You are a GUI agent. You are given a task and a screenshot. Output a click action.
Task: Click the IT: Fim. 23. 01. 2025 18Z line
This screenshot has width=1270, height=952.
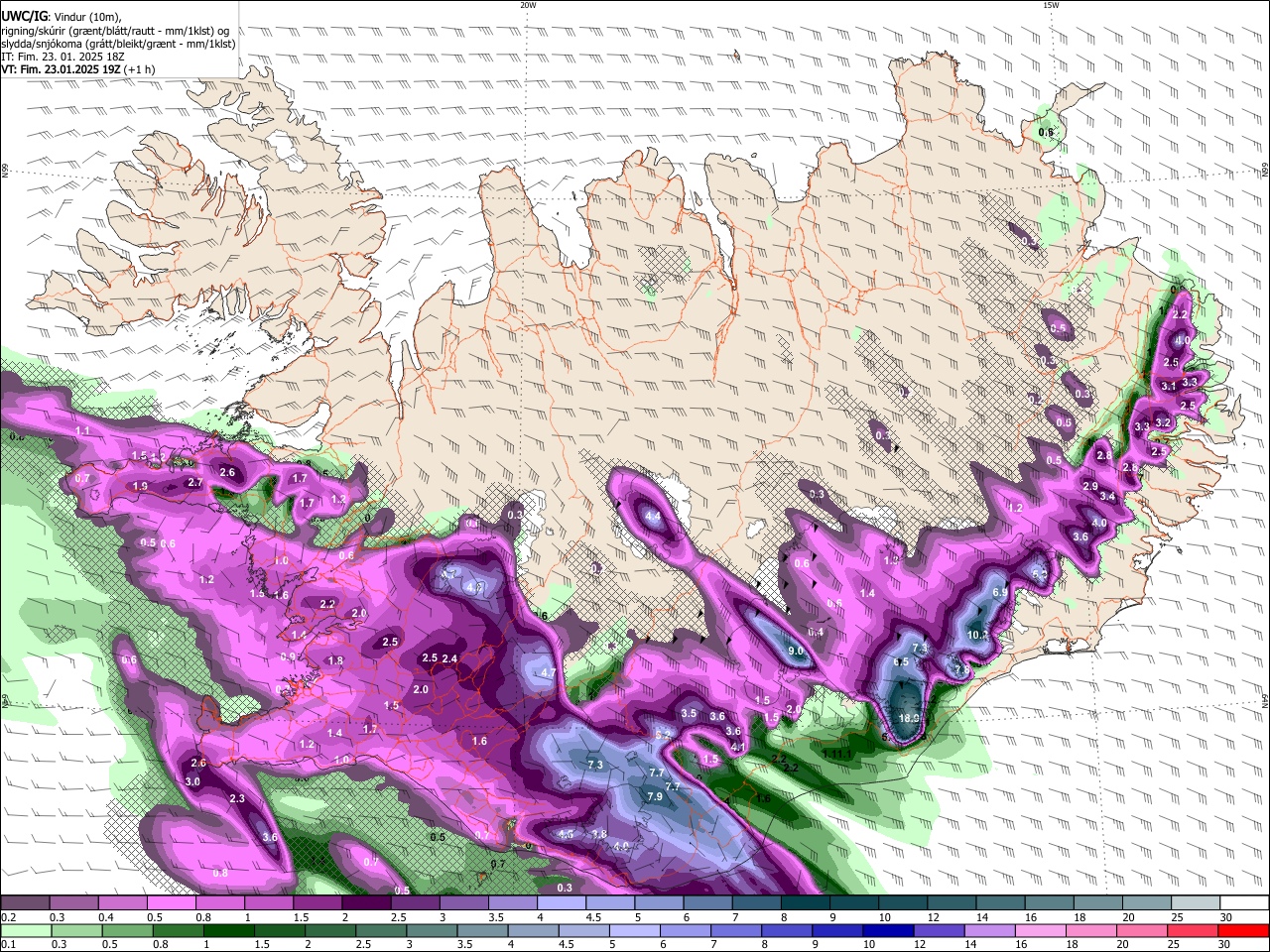63,57
